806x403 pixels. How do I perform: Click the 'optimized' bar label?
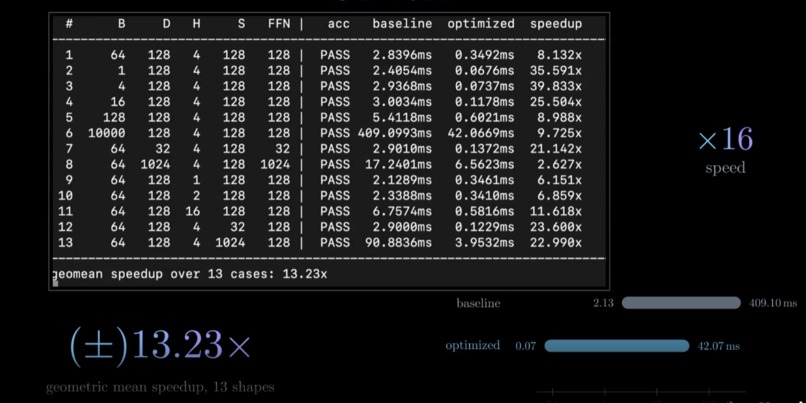point(472,345)
